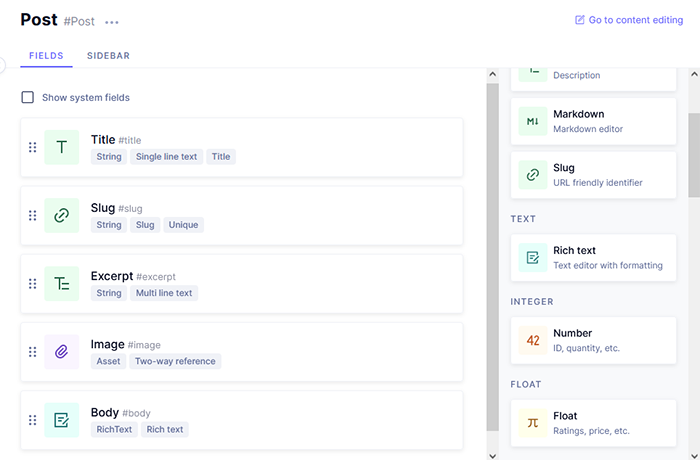Screen dimensions: 700x460
Task: Click the Post model heading
Action: (39, 20)
